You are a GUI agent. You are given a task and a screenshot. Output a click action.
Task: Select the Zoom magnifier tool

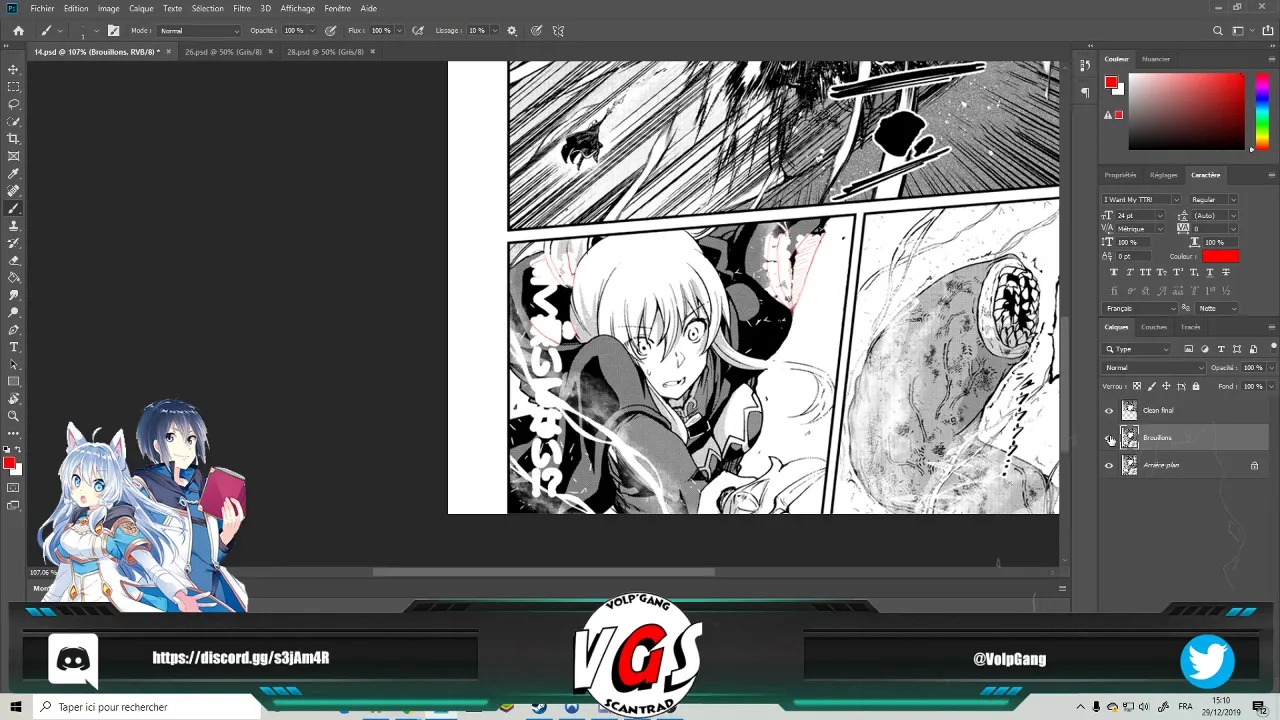[13, 416]
